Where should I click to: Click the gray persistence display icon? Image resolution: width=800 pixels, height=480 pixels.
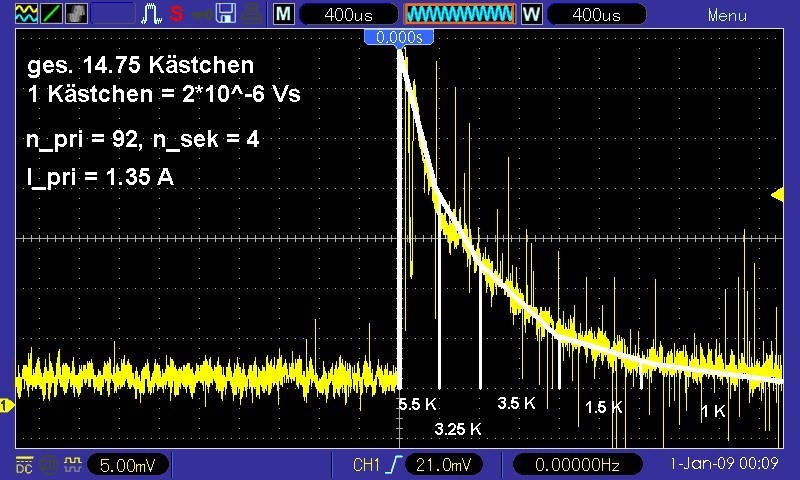(x=77, y=14)
